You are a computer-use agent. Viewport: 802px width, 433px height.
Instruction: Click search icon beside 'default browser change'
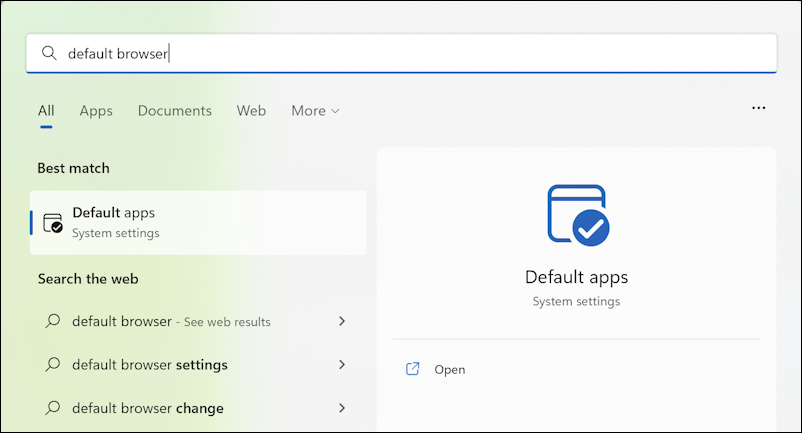coord(53,408)
